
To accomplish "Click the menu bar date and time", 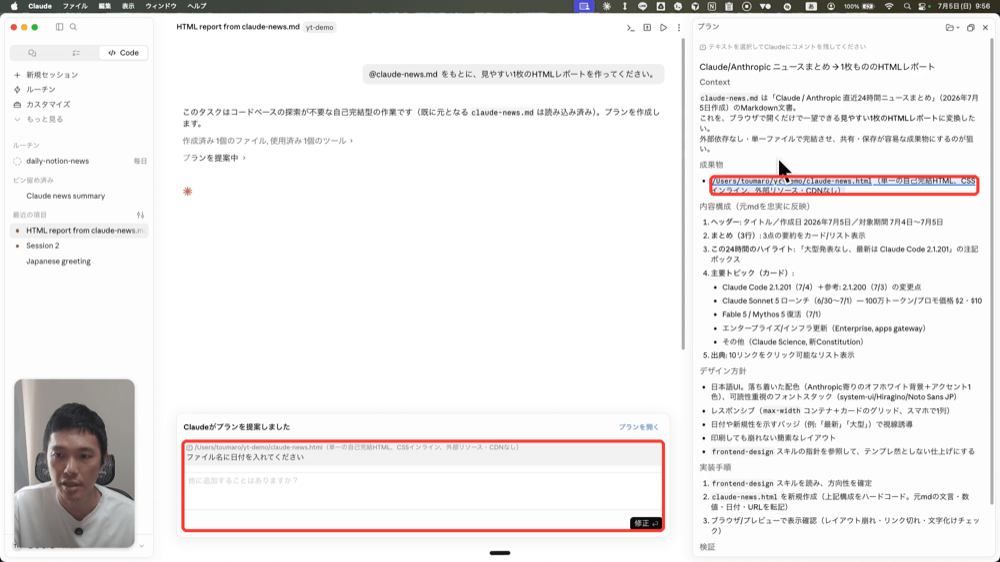I will tap(963, 6).
